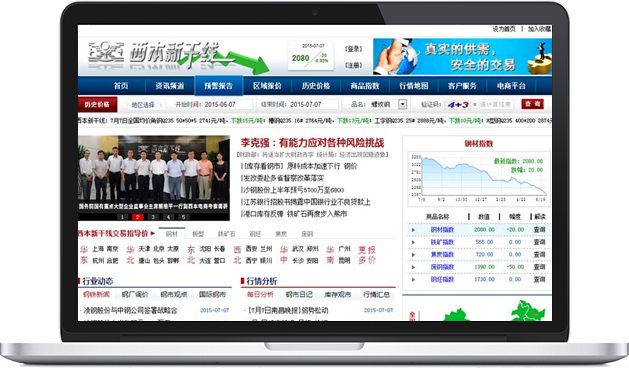The image size is (629, 368).
Task: Click the red 查询 search button
Action: [x=533, y=104]
